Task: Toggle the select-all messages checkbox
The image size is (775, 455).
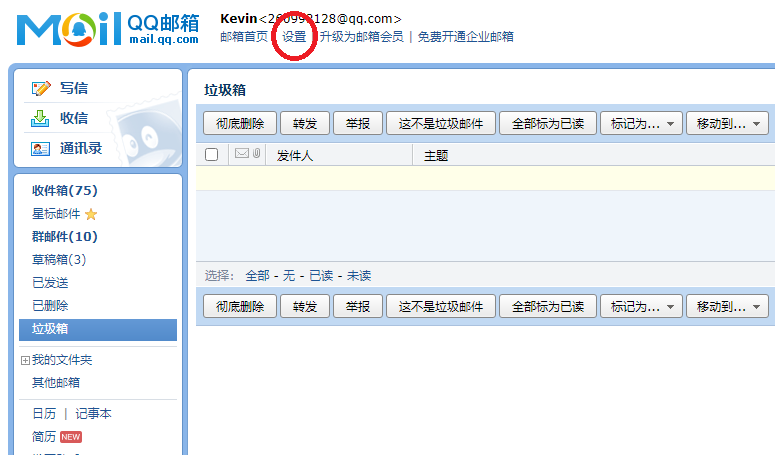Action: point(211,155)
